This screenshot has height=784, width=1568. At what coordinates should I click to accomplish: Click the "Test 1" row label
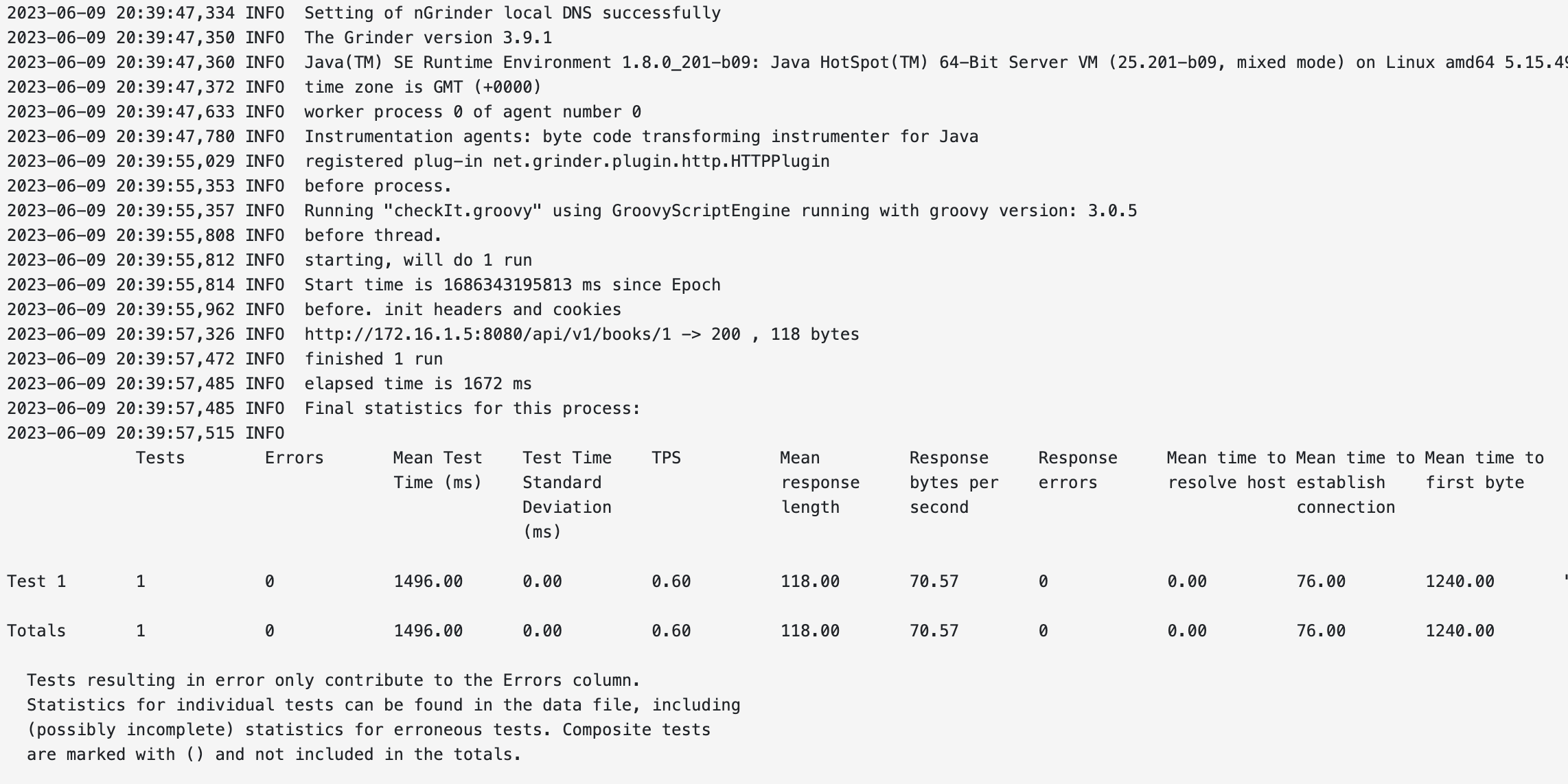coord(36,581)
